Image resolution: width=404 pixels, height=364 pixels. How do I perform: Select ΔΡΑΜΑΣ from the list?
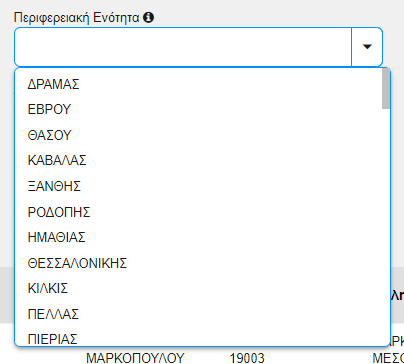[x=202, y=84]
